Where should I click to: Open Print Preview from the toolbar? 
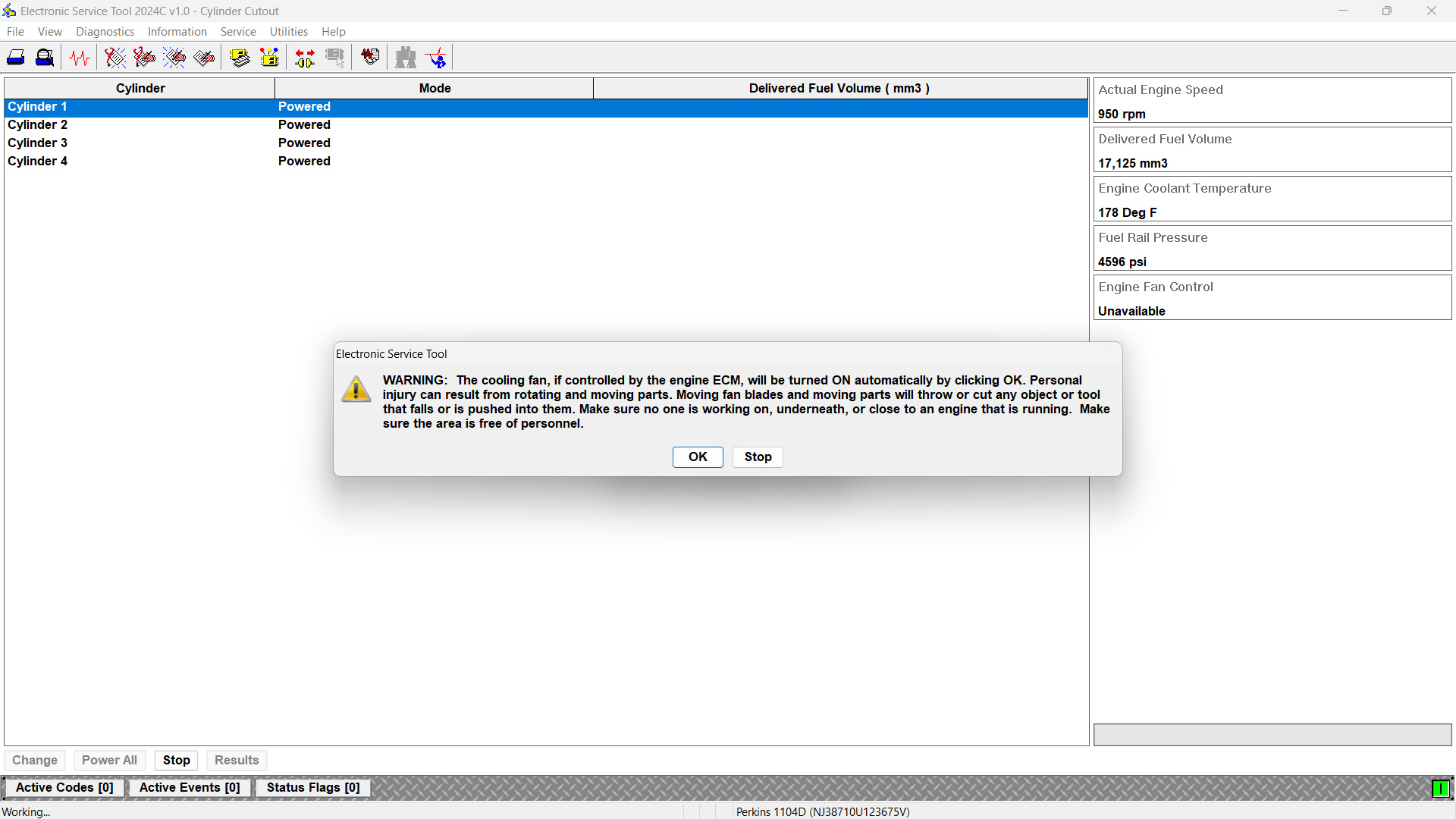click(45, 58)
